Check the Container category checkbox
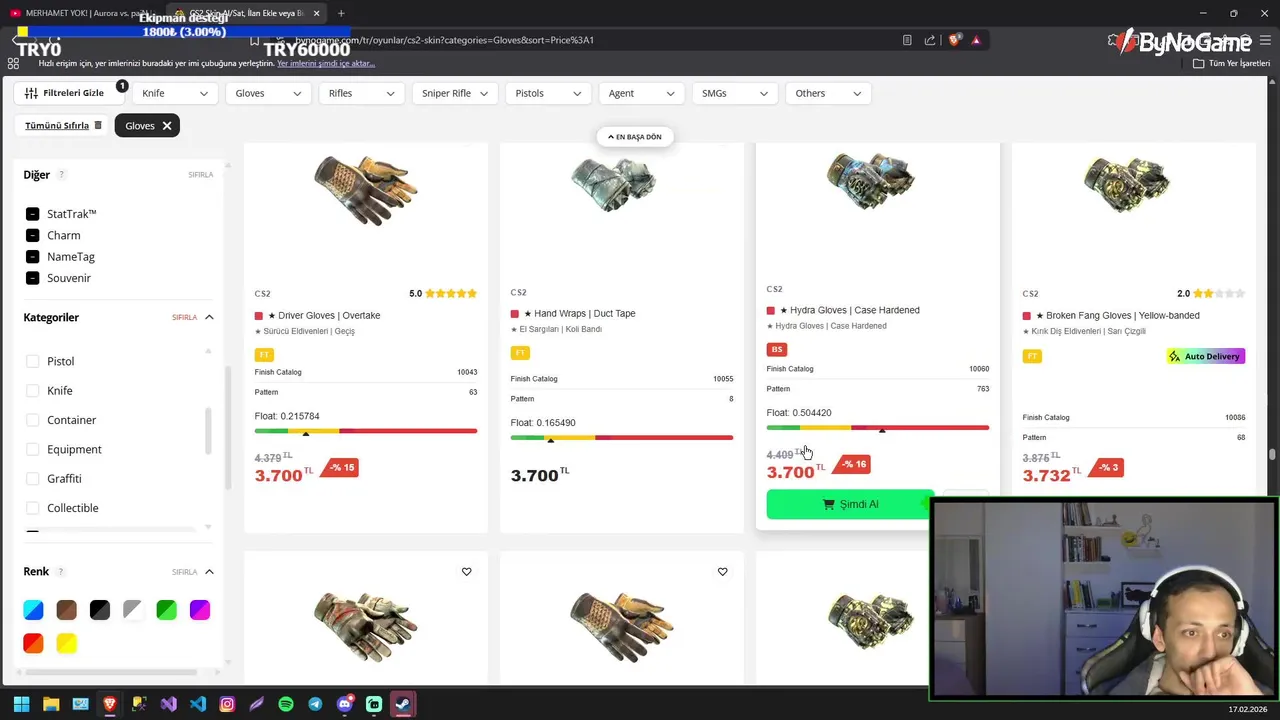The height and width of the screenshot is (720, 1280). click(x=33, y=420)
